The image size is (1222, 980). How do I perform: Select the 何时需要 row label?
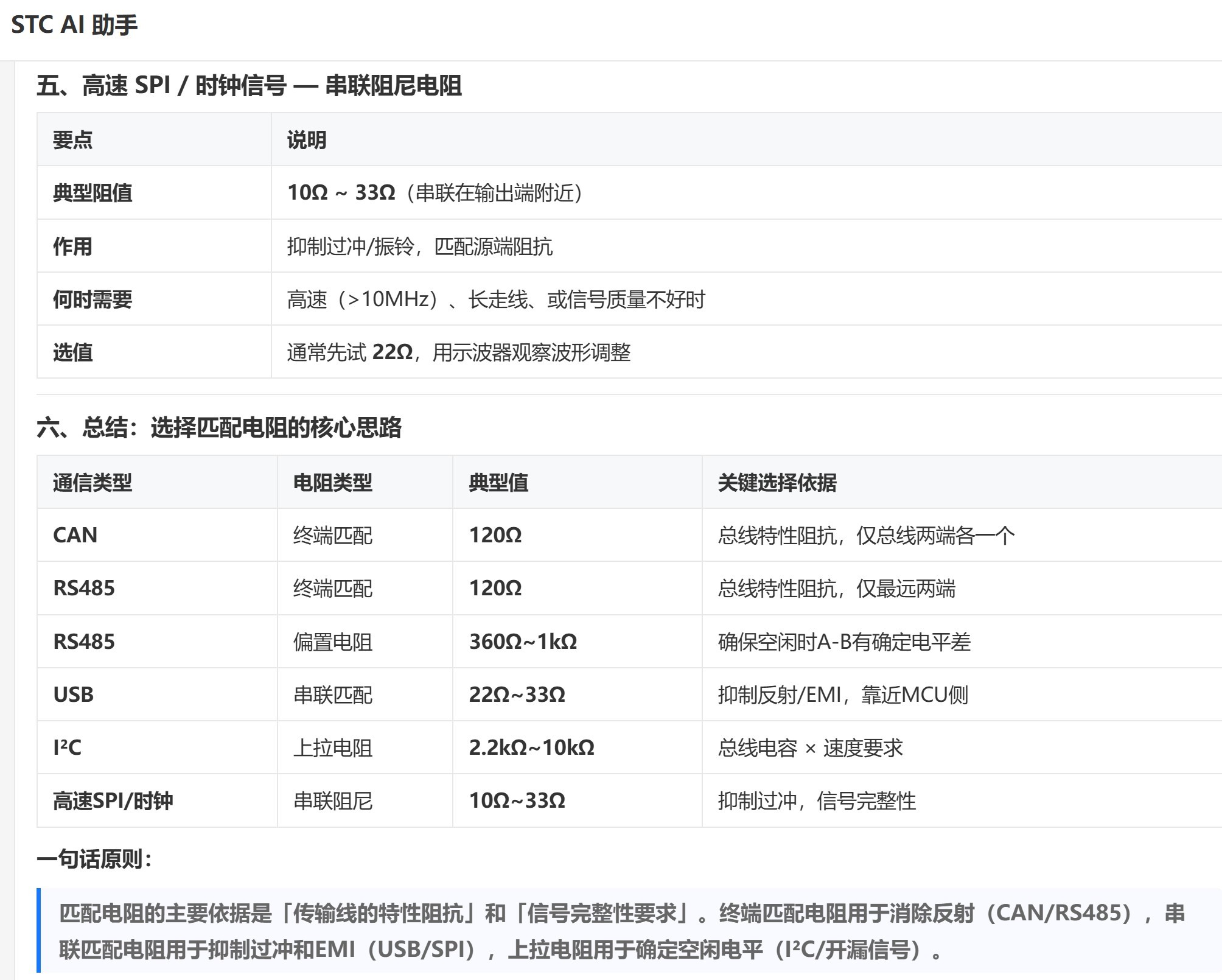tap(93, 299)
